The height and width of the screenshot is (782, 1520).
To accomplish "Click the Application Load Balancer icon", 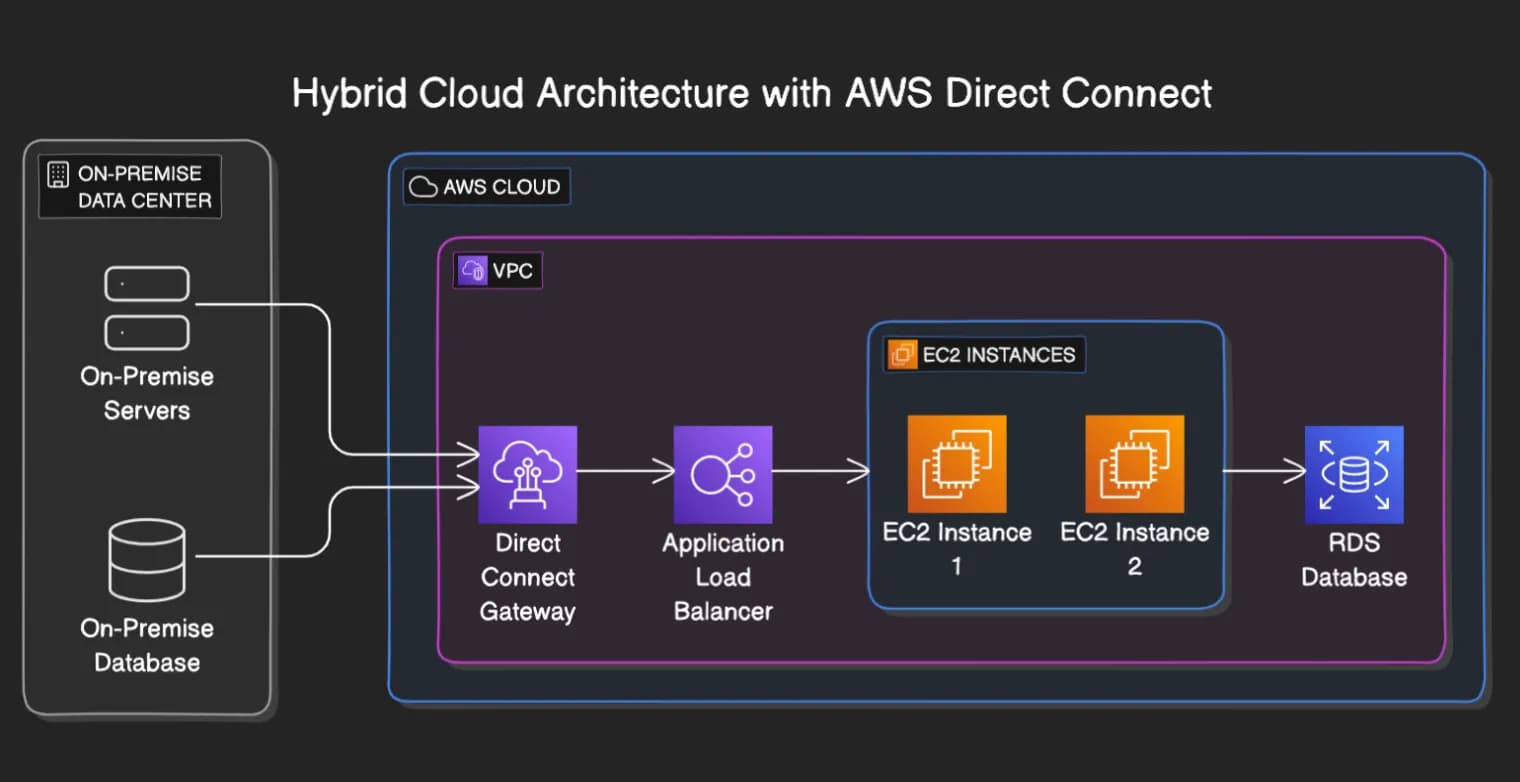I will click(x=723, y=474).
